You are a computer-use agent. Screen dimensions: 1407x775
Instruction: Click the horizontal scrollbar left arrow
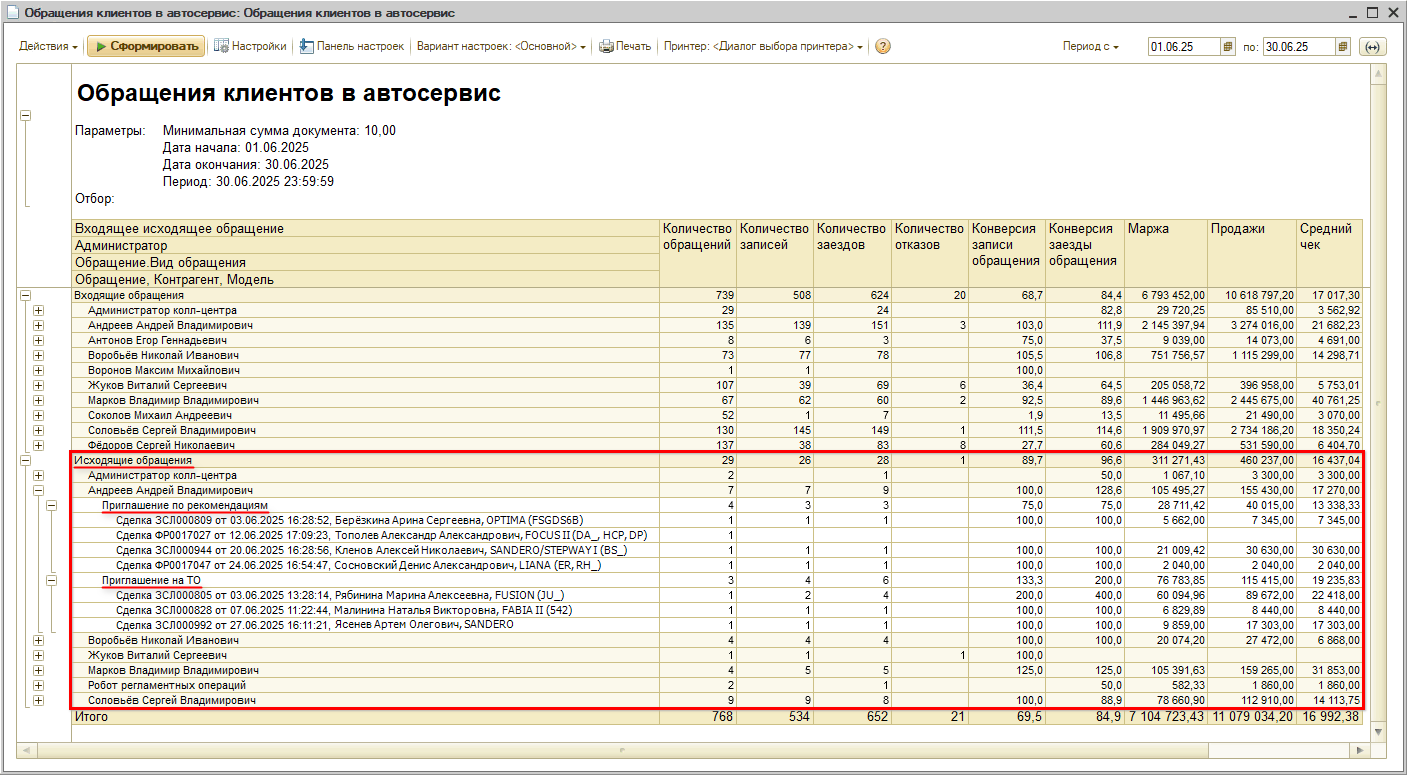(x=25, y=749)
